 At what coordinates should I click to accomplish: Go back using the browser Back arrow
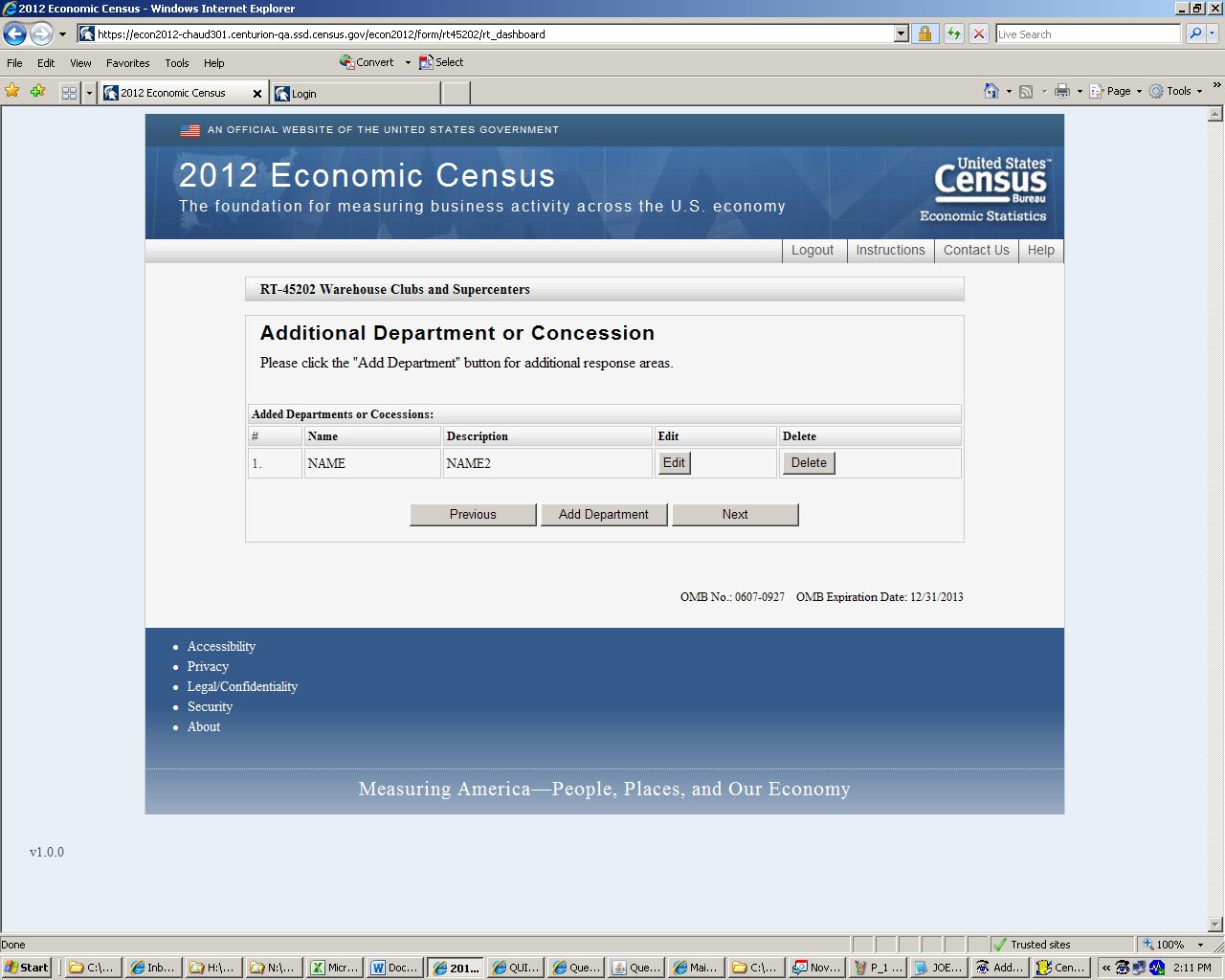tap(14, 34)
